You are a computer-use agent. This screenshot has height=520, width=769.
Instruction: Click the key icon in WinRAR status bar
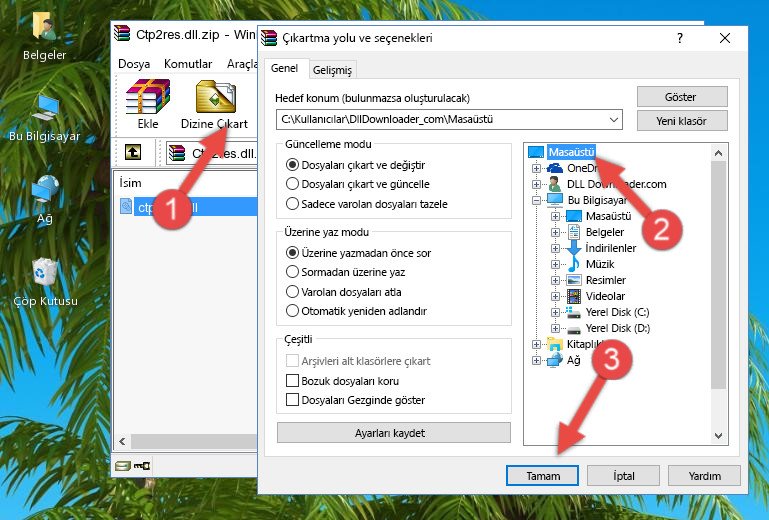point(142,466)
